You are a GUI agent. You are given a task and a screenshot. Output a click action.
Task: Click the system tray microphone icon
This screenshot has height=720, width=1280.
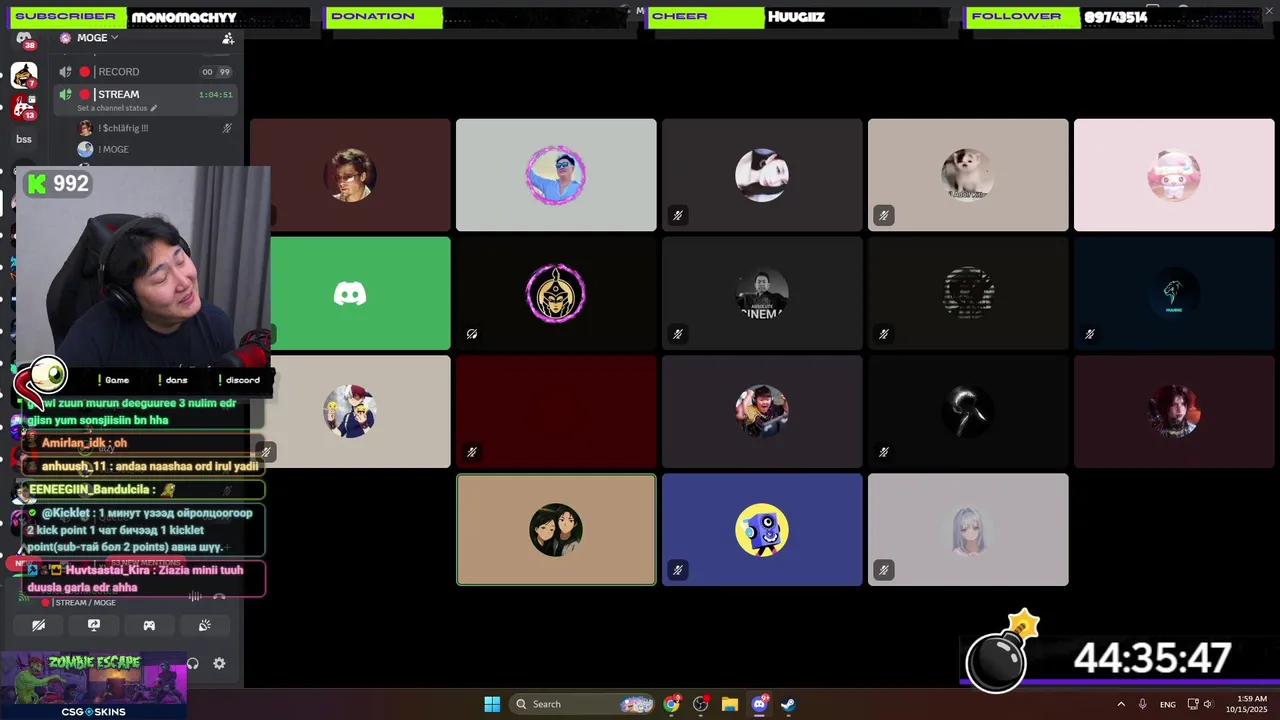click(1143, 704)
